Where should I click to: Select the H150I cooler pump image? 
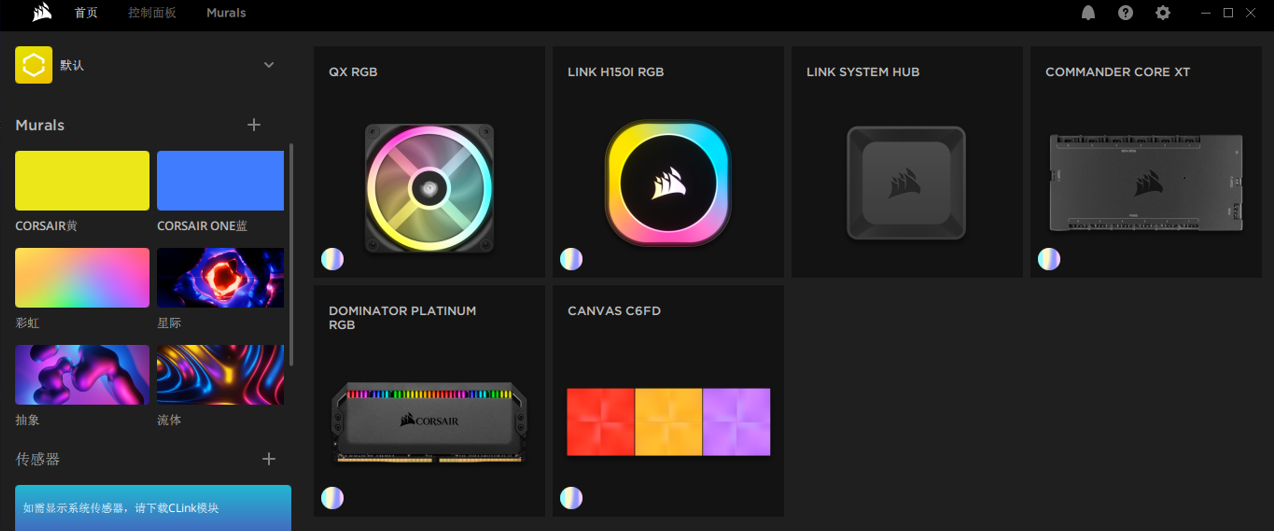click(668, 182)
